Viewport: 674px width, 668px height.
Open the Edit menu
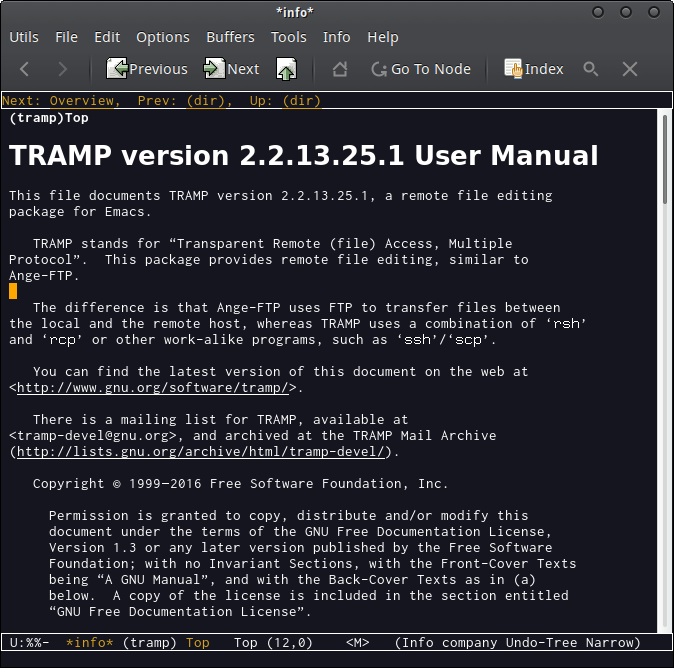click(x=107, y=37)
